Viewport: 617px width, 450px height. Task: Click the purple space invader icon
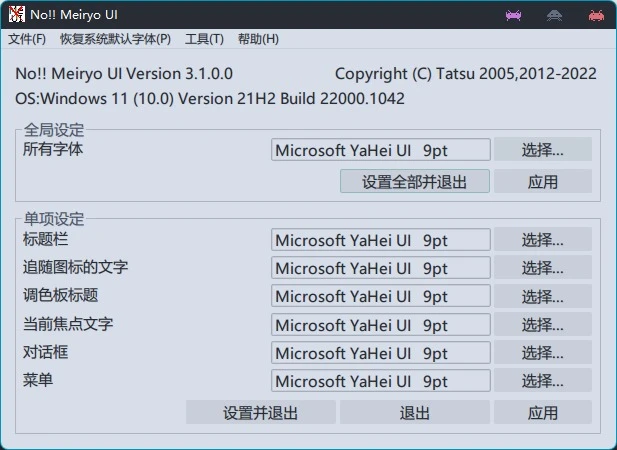pos(514,15)
